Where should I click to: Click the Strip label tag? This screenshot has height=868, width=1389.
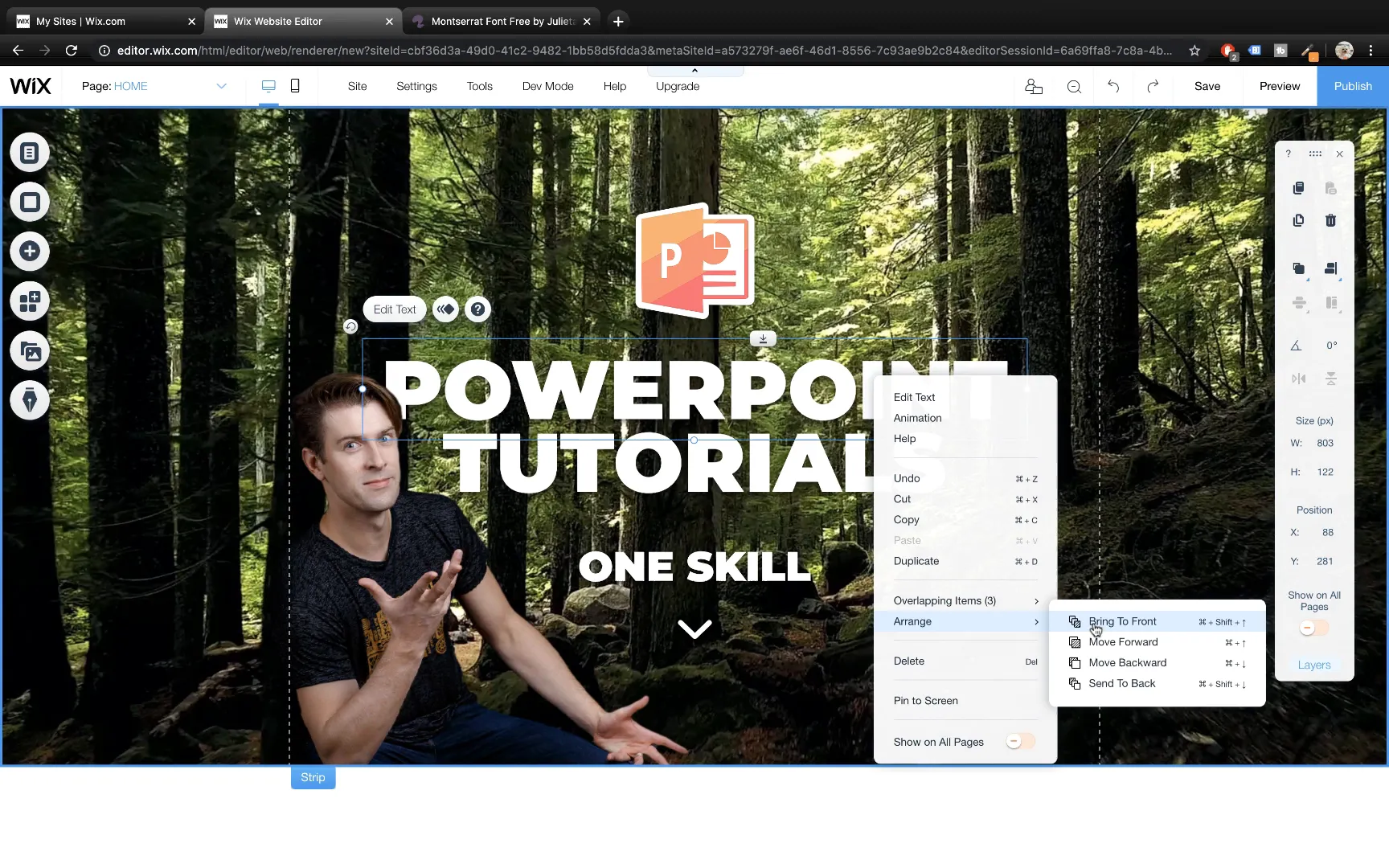pyautogui.click(x=313, y=777)
